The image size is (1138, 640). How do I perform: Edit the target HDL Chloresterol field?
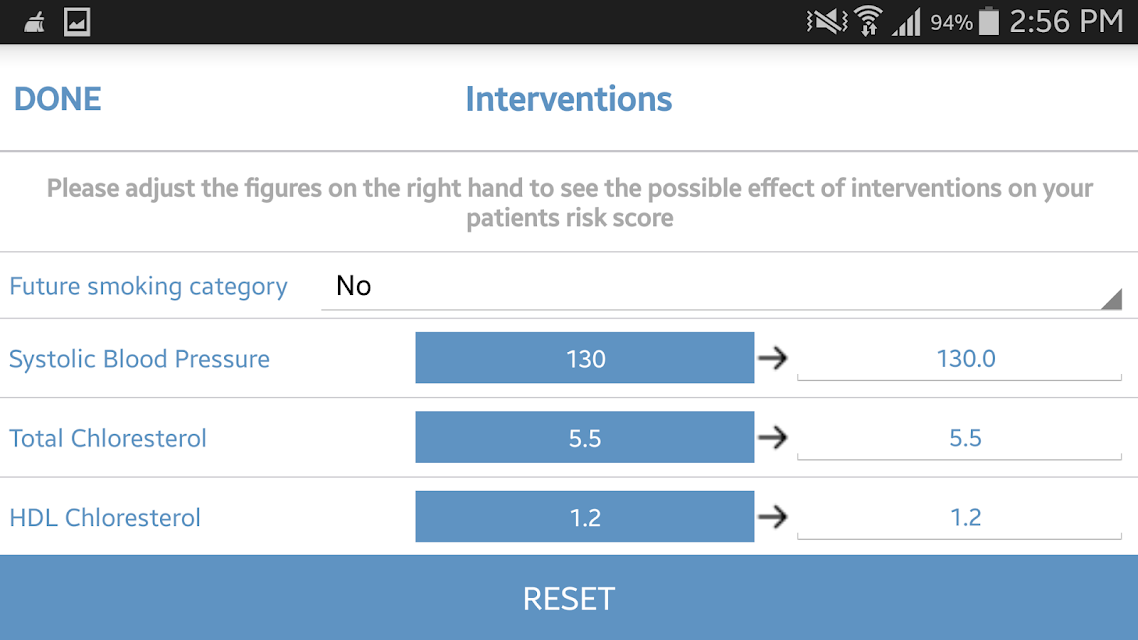959,517
